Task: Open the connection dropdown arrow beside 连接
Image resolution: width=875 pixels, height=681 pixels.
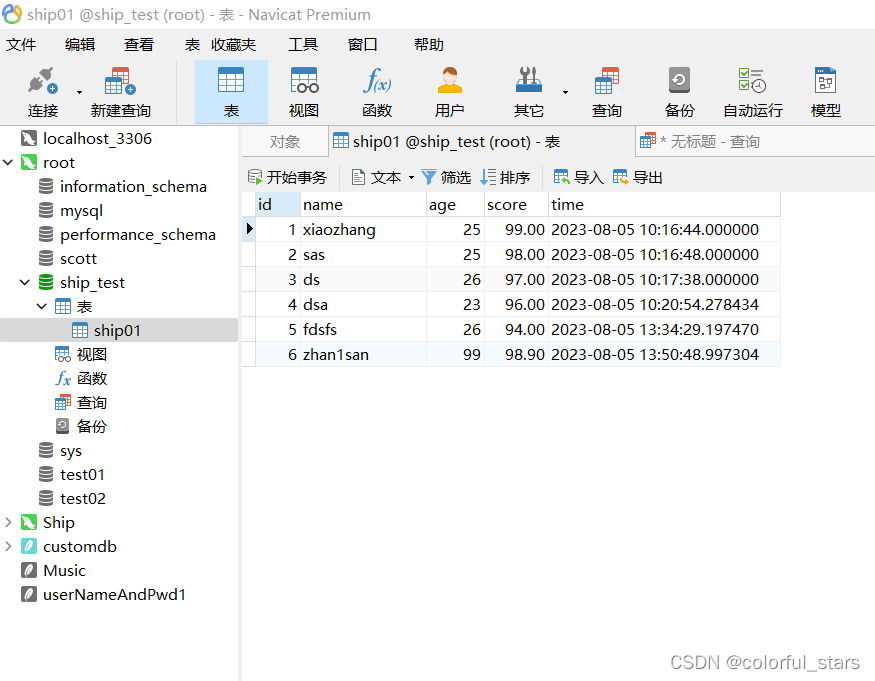Action: pyautogui.click(x=79, y=92)
